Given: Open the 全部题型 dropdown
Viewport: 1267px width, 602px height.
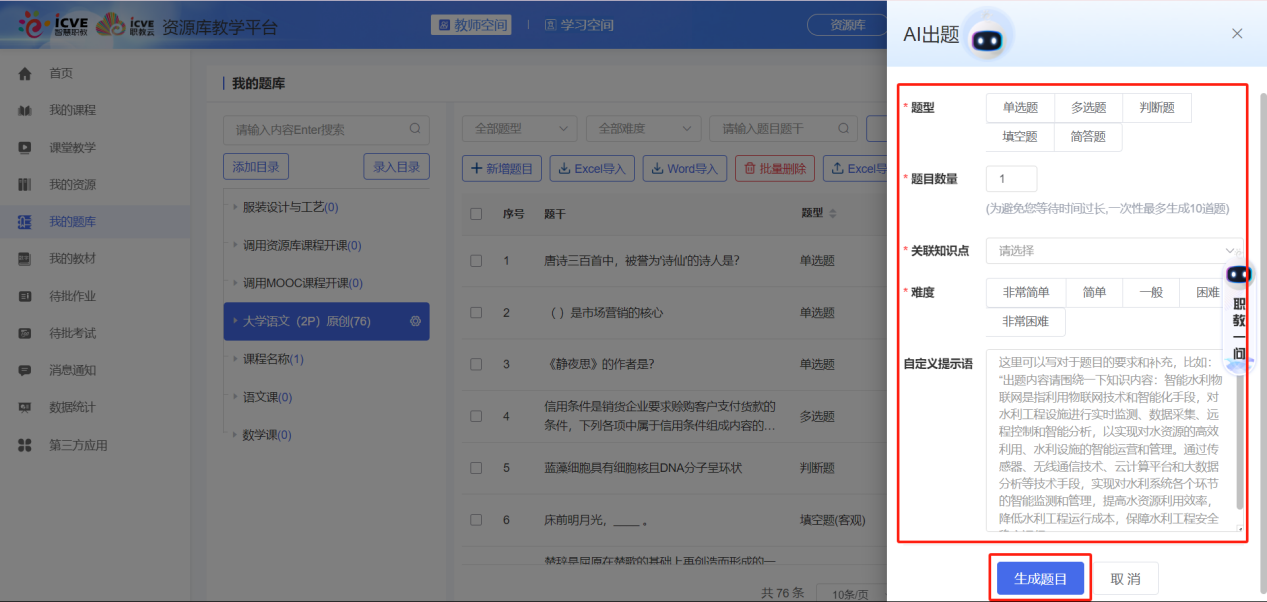Looking at the screenshot, I should [518, 128].
